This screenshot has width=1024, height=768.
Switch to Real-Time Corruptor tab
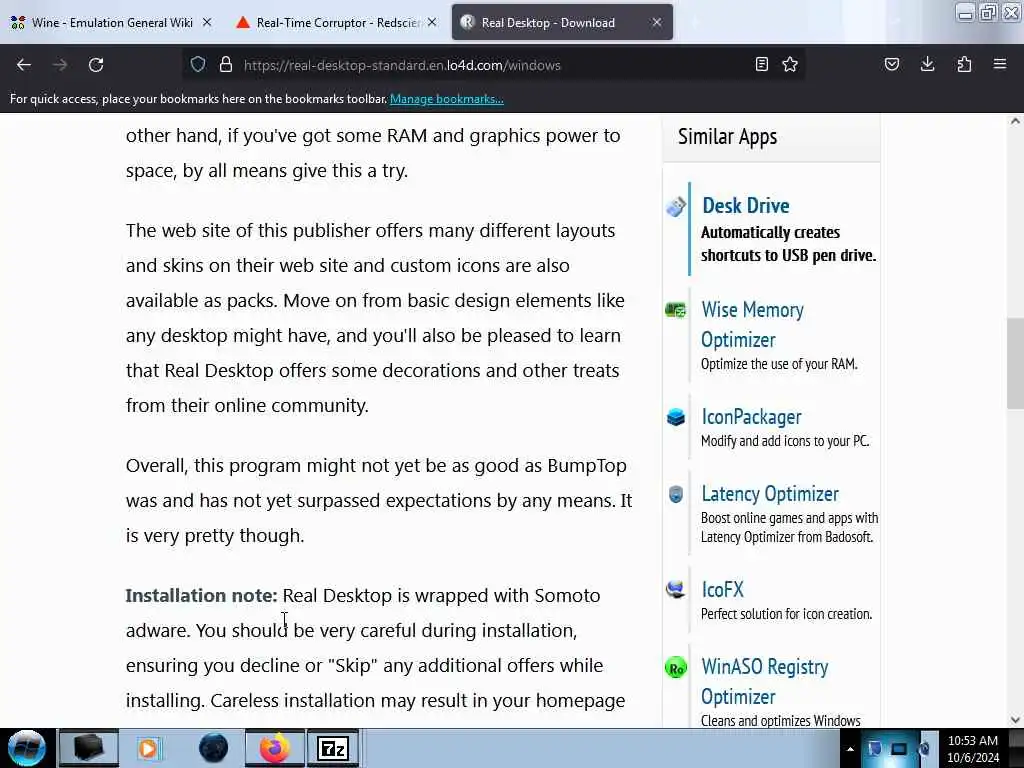pyautogui.click(x=337, y=22)
